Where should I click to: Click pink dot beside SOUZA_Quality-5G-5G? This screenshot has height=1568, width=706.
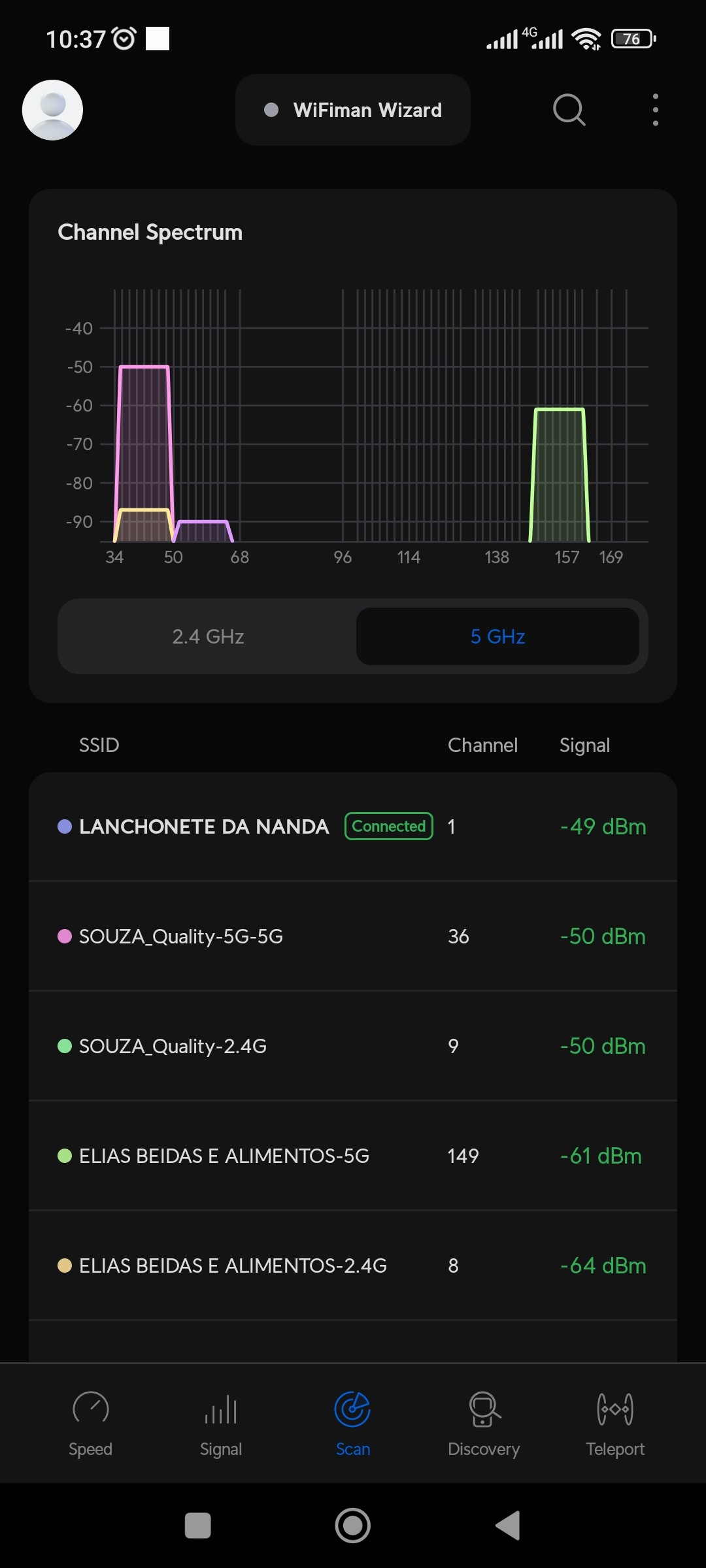[x=65, y=936]
